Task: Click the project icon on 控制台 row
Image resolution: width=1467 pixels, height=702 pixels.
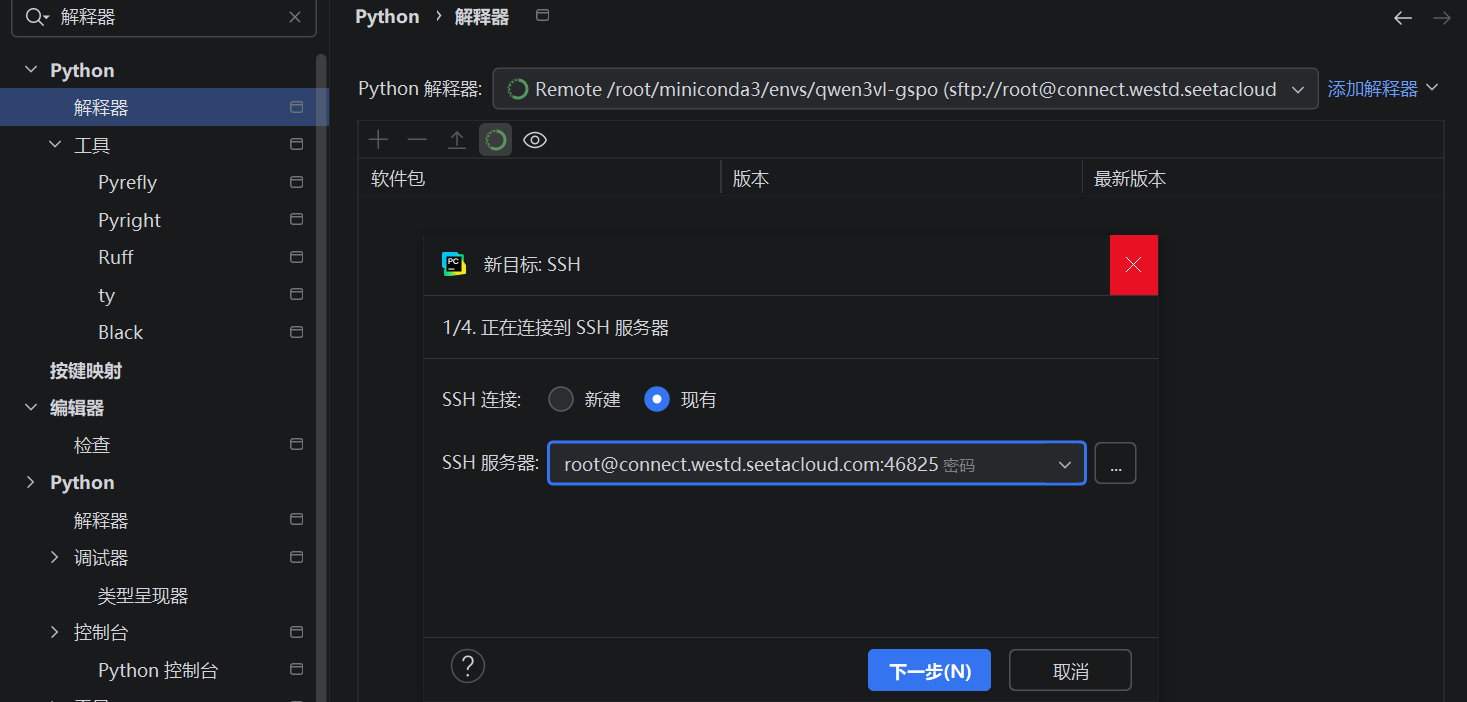Action: (x=296, y=632)
